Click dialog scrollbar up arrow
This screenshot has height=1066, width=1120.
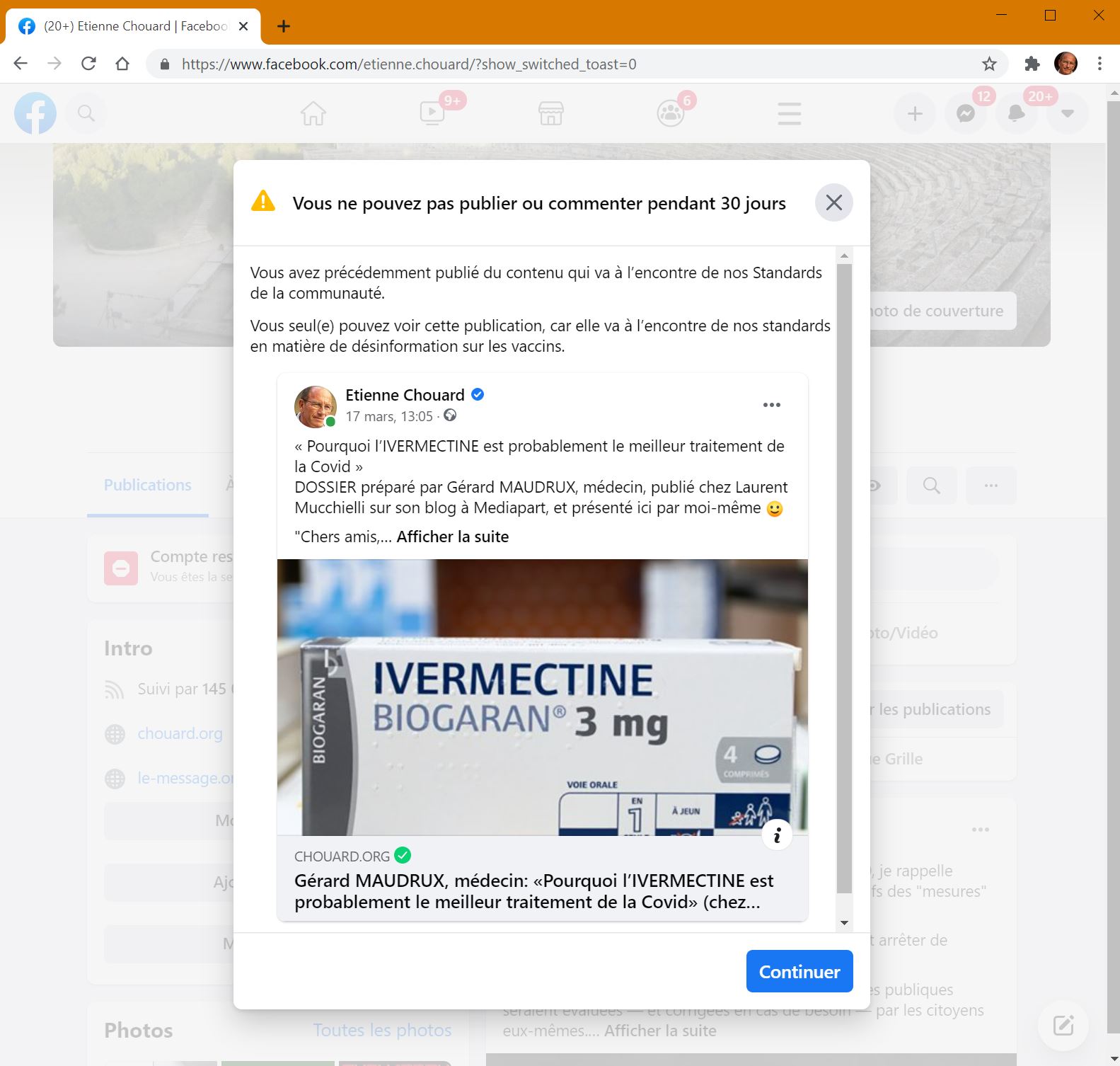click(844, 256)
